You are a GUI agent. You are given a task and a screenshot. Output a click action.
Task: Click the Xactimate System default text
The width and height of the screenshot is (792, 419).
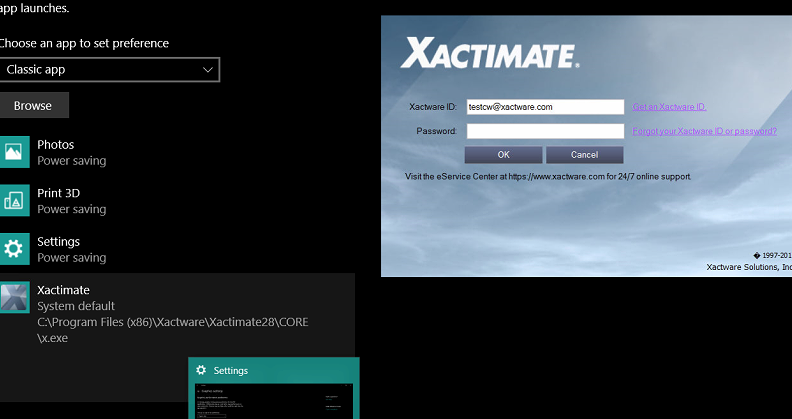point(76,306)
